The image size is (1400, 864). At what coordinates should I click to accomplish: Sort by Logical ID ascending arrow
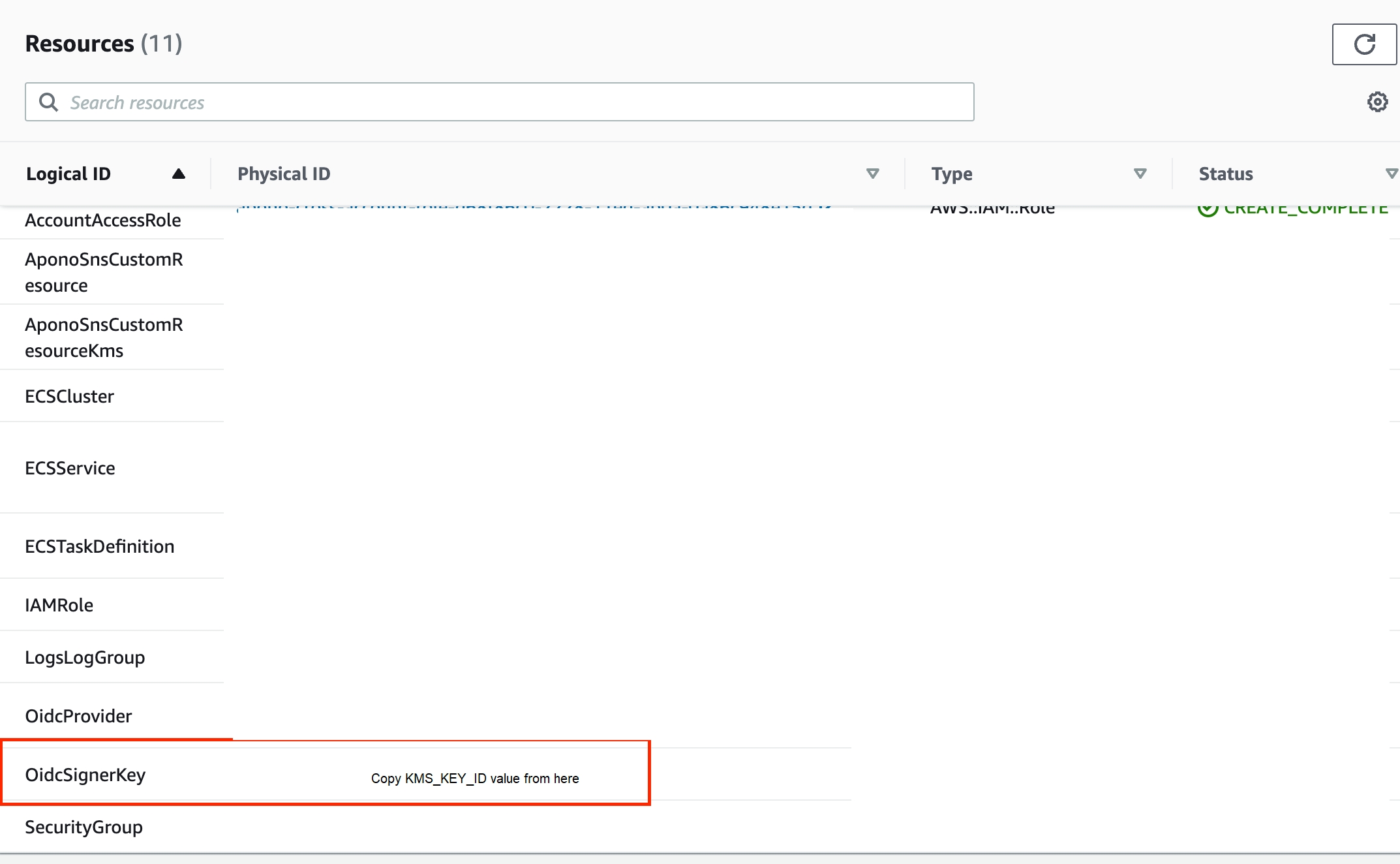179,174
